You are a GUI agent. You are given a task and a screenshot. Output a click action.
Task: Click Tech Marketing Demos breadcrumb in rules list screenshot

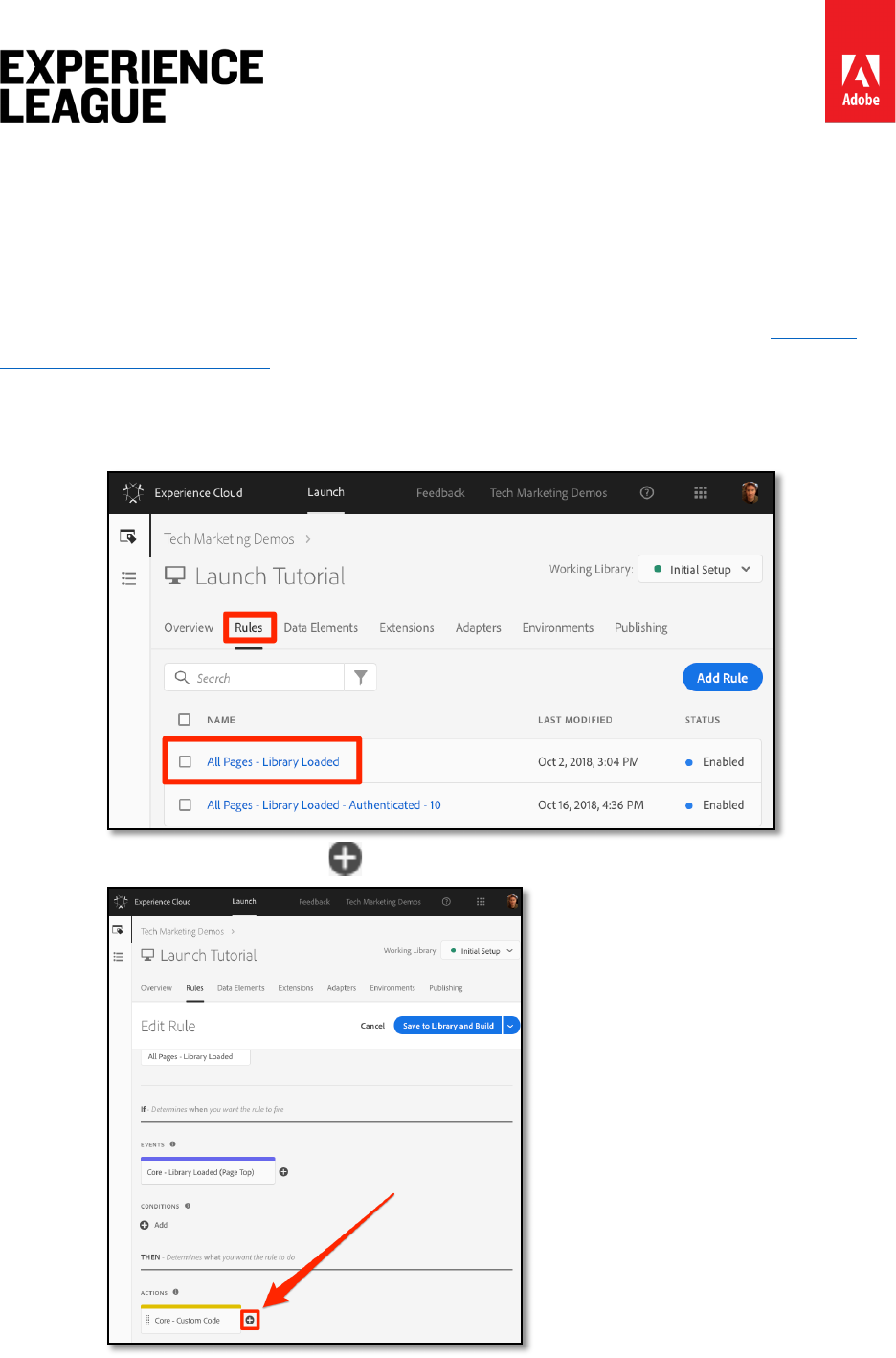coord(229,539)
